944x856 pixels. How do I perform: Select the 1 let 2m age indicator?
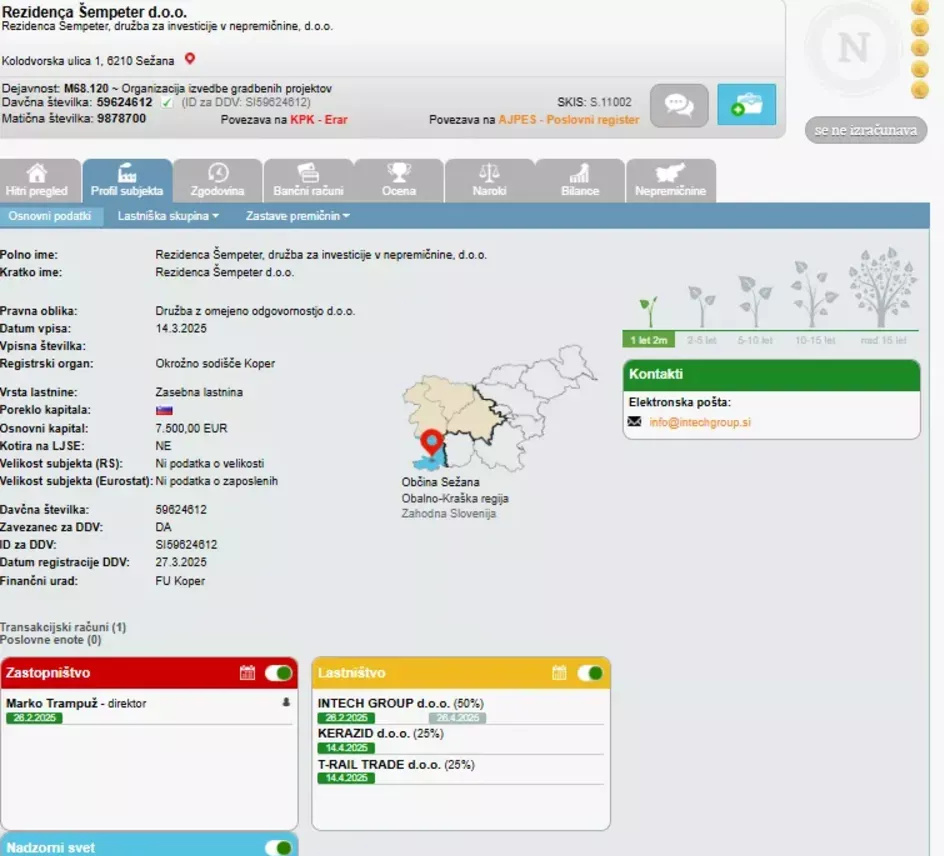(648, 340)
